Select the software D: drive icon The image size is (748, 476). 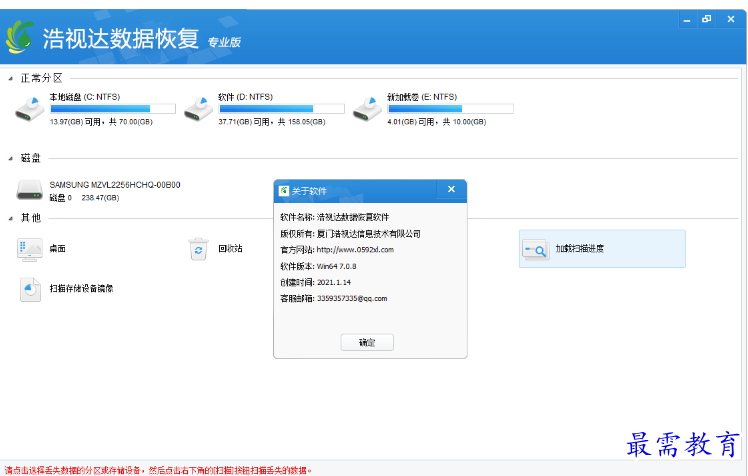coord(198,109)
